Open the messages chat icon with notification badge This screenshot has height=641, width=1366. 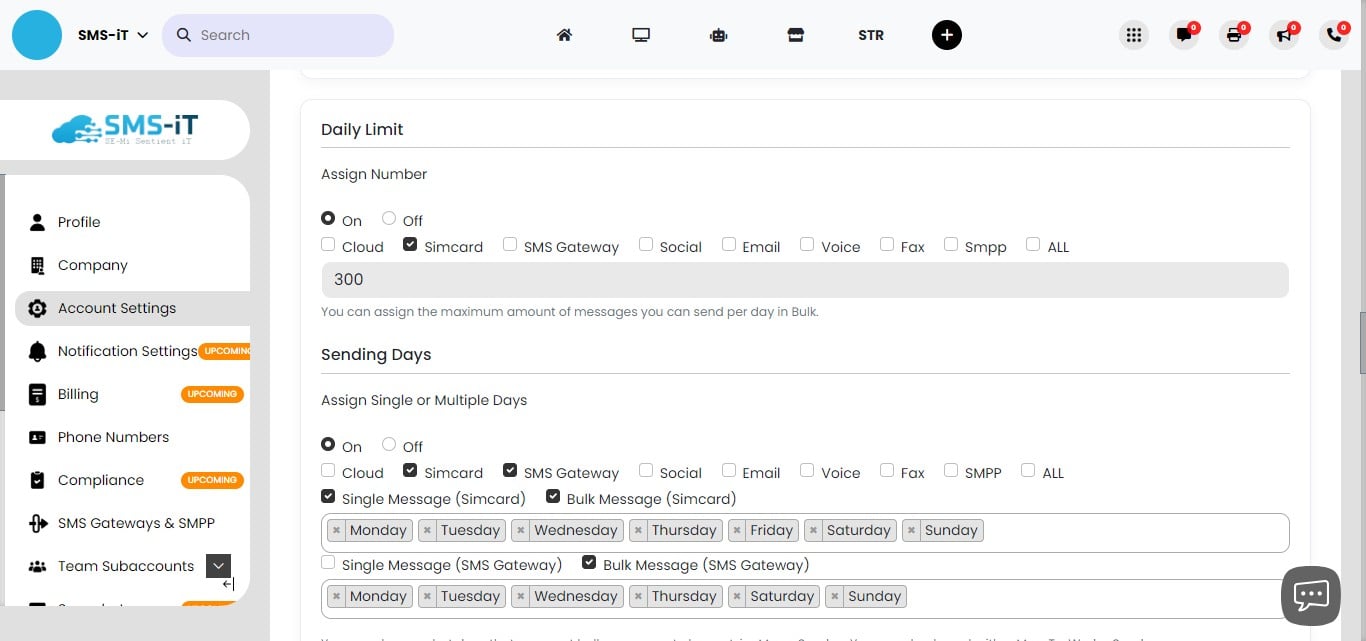tap(1184, 34)
